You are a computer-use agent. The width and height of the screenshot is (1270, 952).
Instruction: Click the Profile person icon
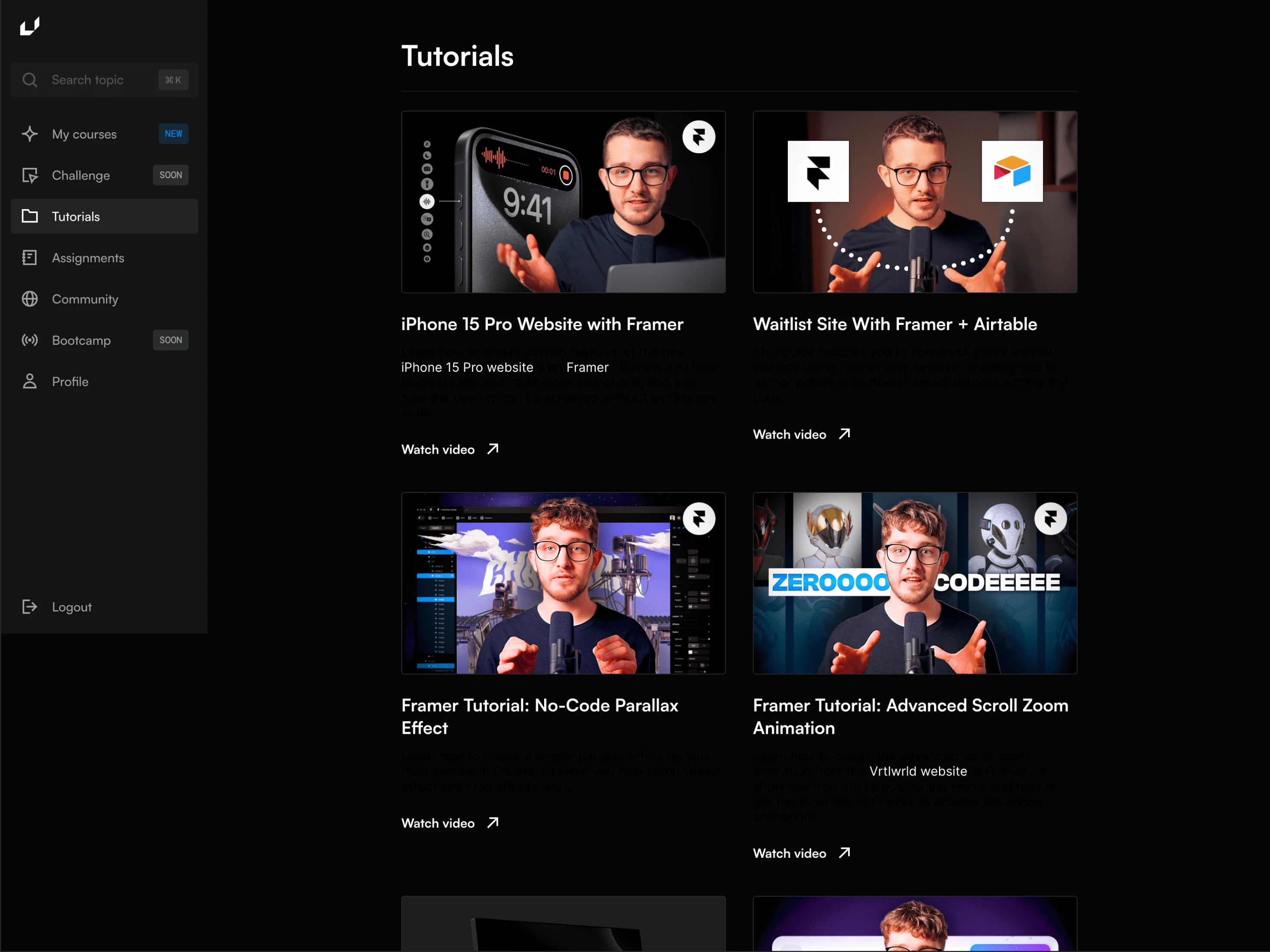[30, 382]
